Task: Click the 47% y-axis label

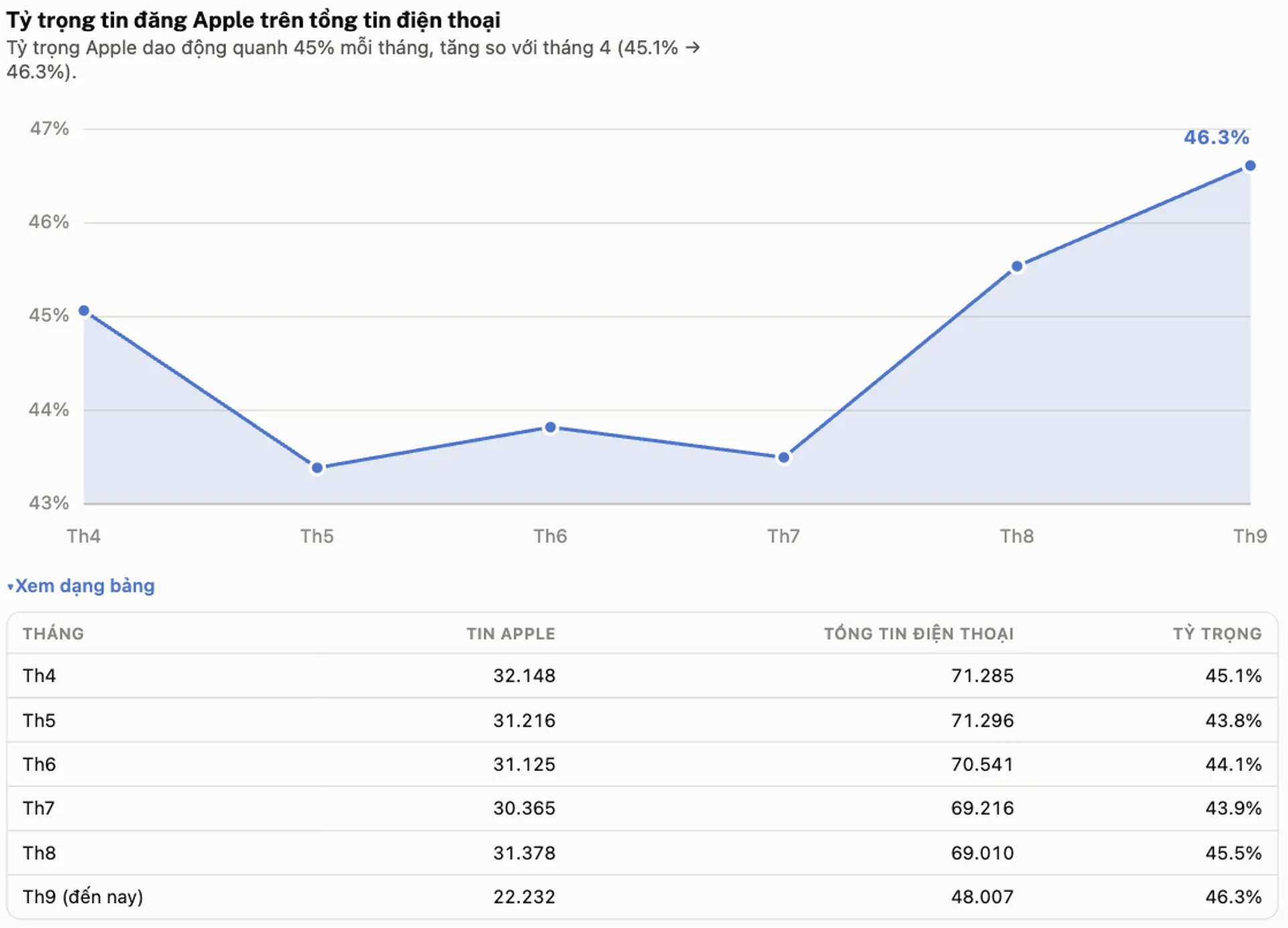Action: (x=49, y=128)
